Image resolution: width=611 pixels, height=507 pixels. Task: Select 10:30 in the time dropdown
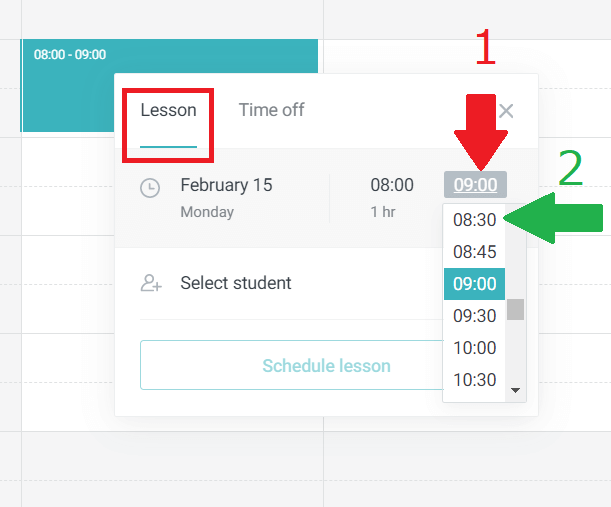(x=474, y=380)
